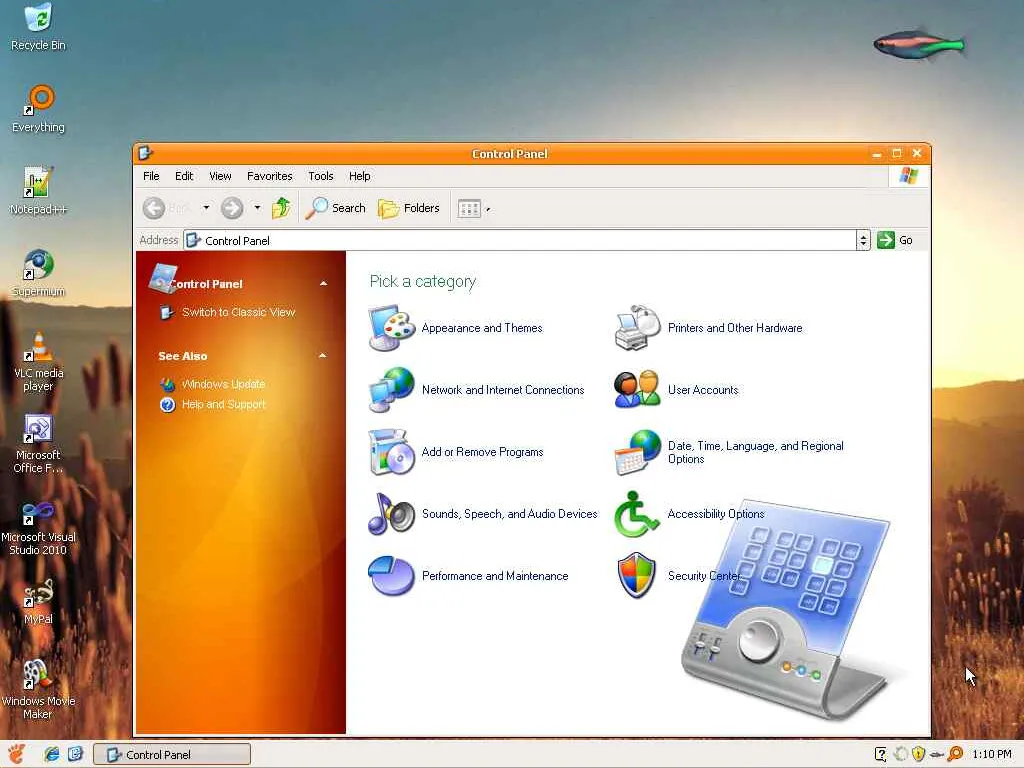Image resolution: width=1024 pixels, height=768 pixels.
Task: Open Views button dropdown arrow
Action: coord(488,209)
